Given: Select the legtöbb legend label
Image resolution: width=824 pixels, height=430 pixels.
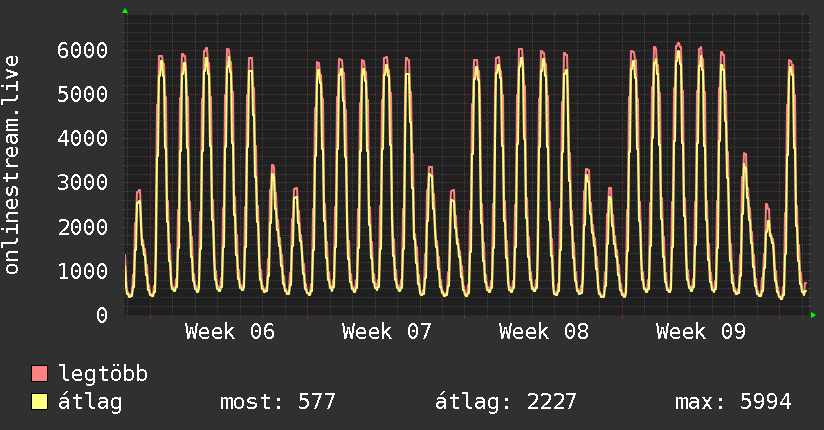Looking at the screenshot, I should tap(103, 373).
